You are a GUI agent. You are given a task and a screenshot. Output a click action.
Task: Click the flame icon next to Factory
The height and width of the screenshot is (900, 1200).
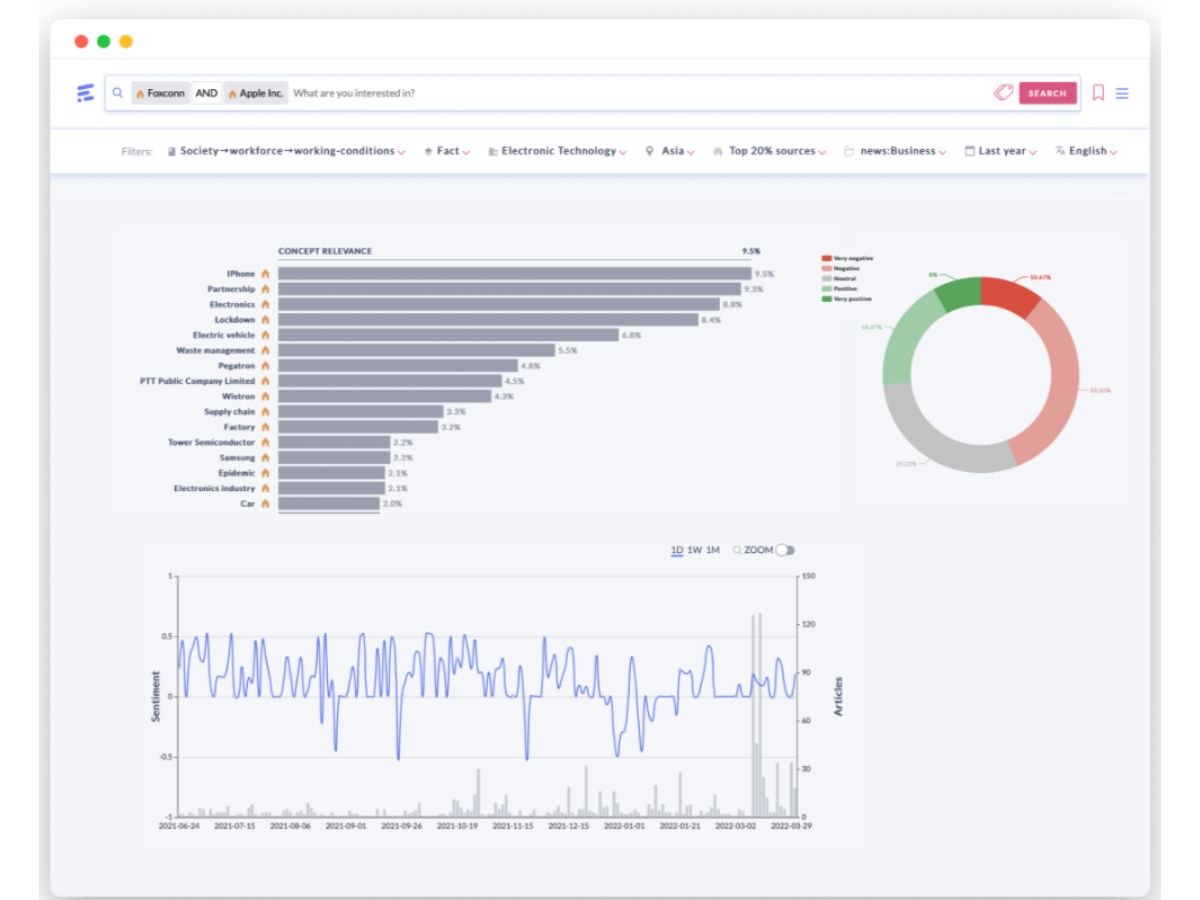[265, 427]
